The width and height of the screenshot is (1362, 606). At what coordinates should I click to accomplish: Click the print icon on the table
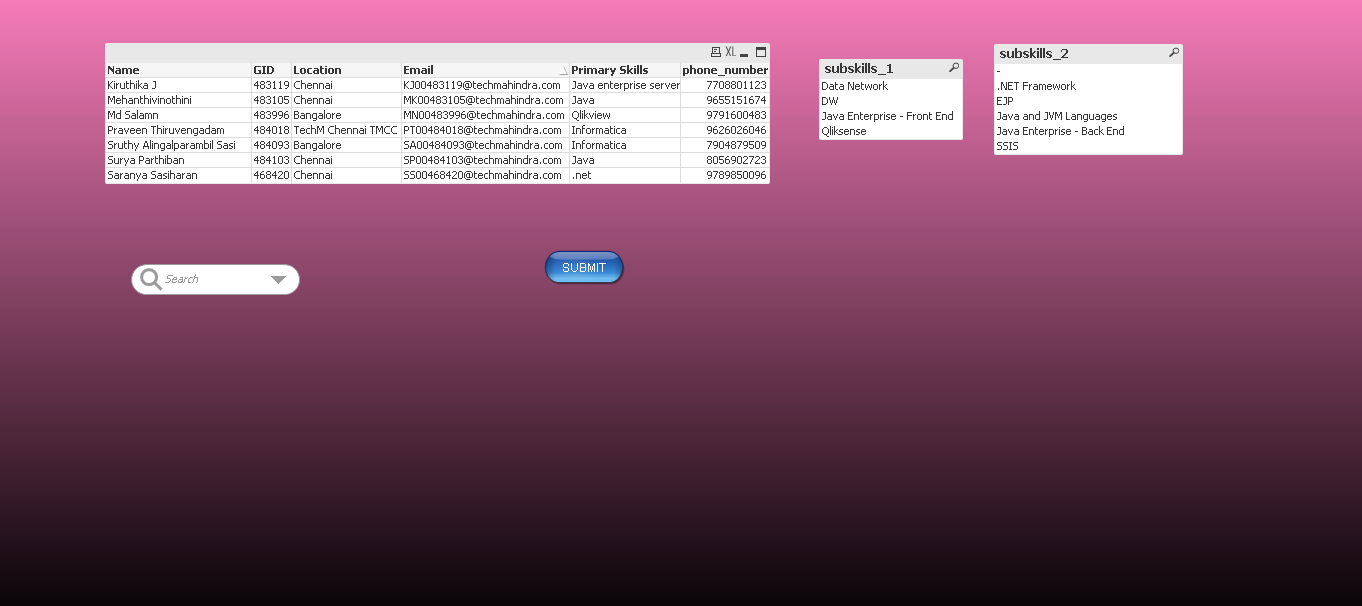pos(715,52)
